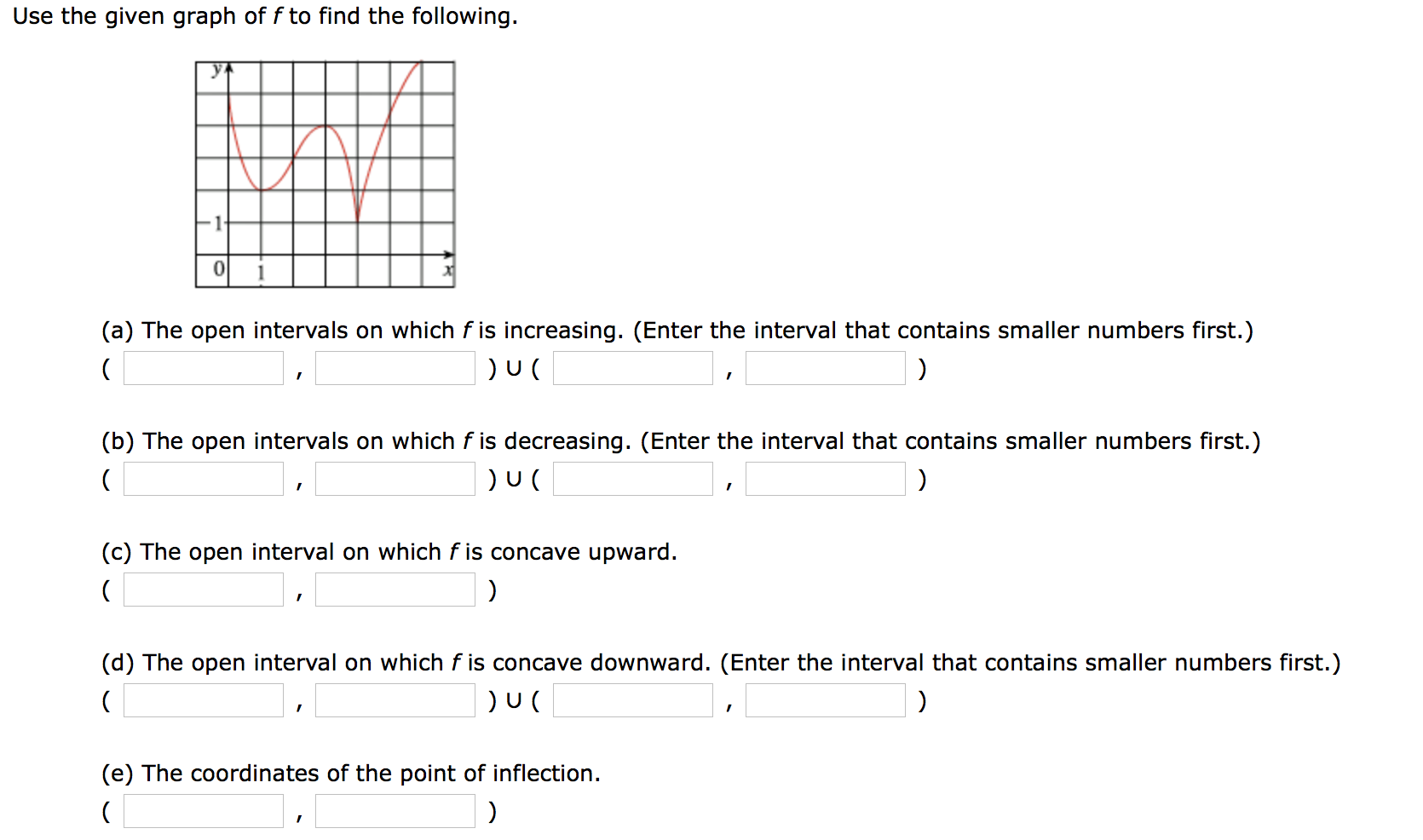The image size is (1423, 840).
Task: Click the y-coordinate box for the inflection point
Action: (x=395, y=810)
